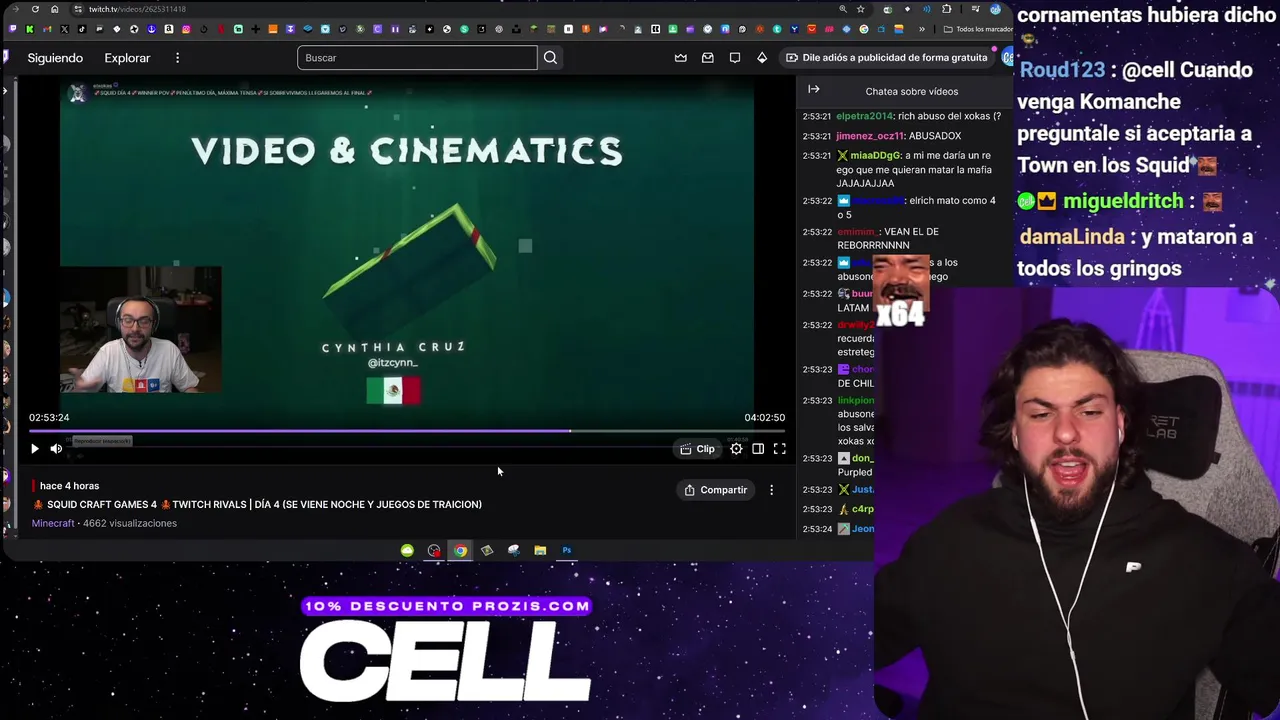Mute the video volume
1280x720 pixels.
coord(56,449)
